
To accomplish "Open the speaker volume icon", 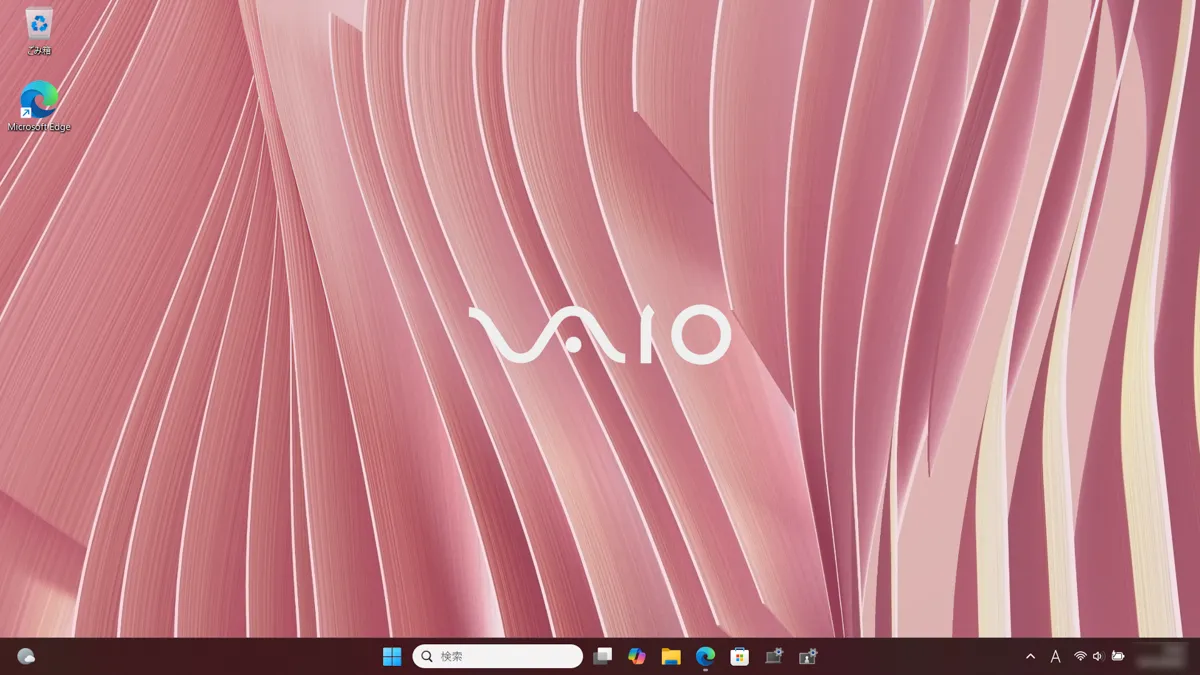I will 1098,657.
